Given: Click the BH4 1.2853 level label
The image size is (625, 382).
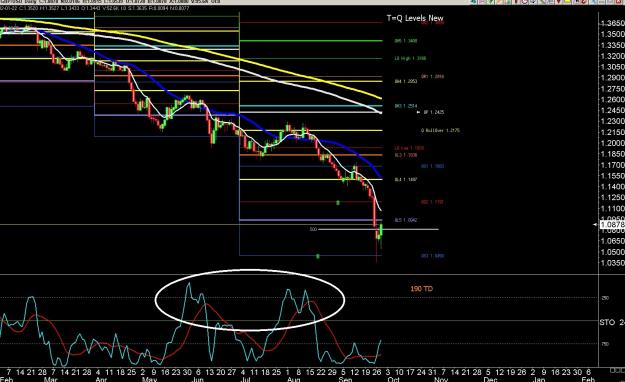Looking at the screenshot, I should click(x=406, y=81).
